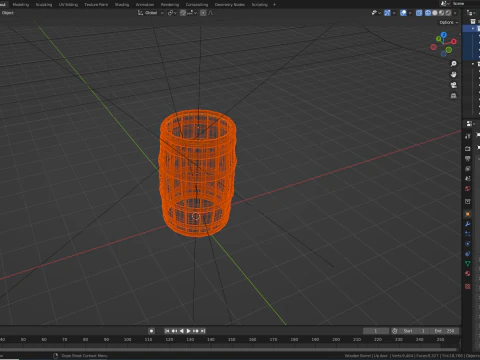Open the Physics properties tab icon
This screenshot has height=360, width=480.
coord(468,244)
